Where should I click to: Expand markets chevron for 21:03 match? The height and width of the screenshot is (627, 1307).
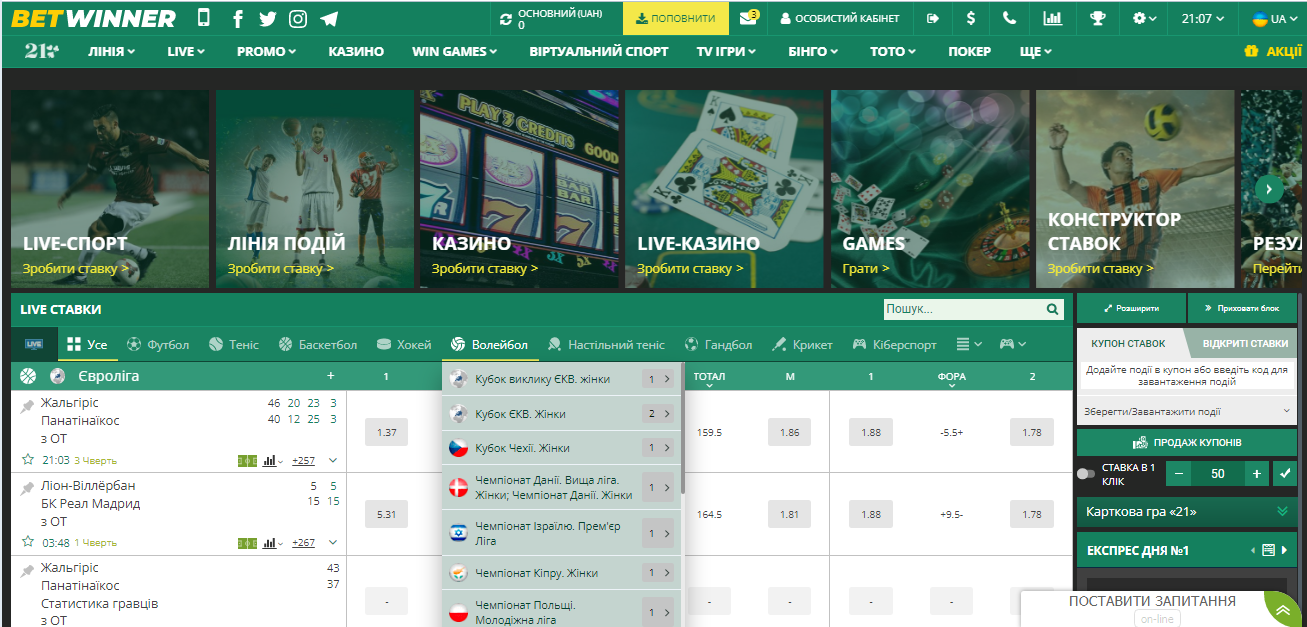click(332, 460)
